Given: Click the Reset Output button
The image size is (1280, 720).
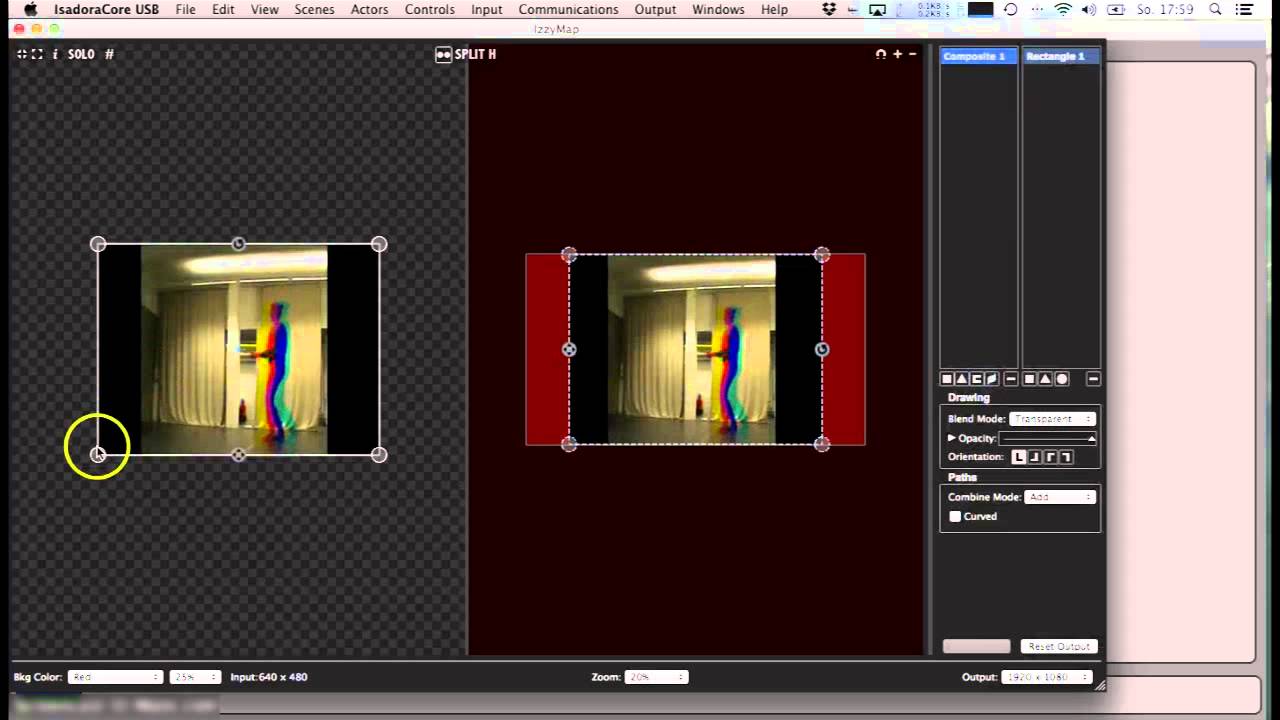Looking at the screenshot, I should click(x=1059, y=646).
